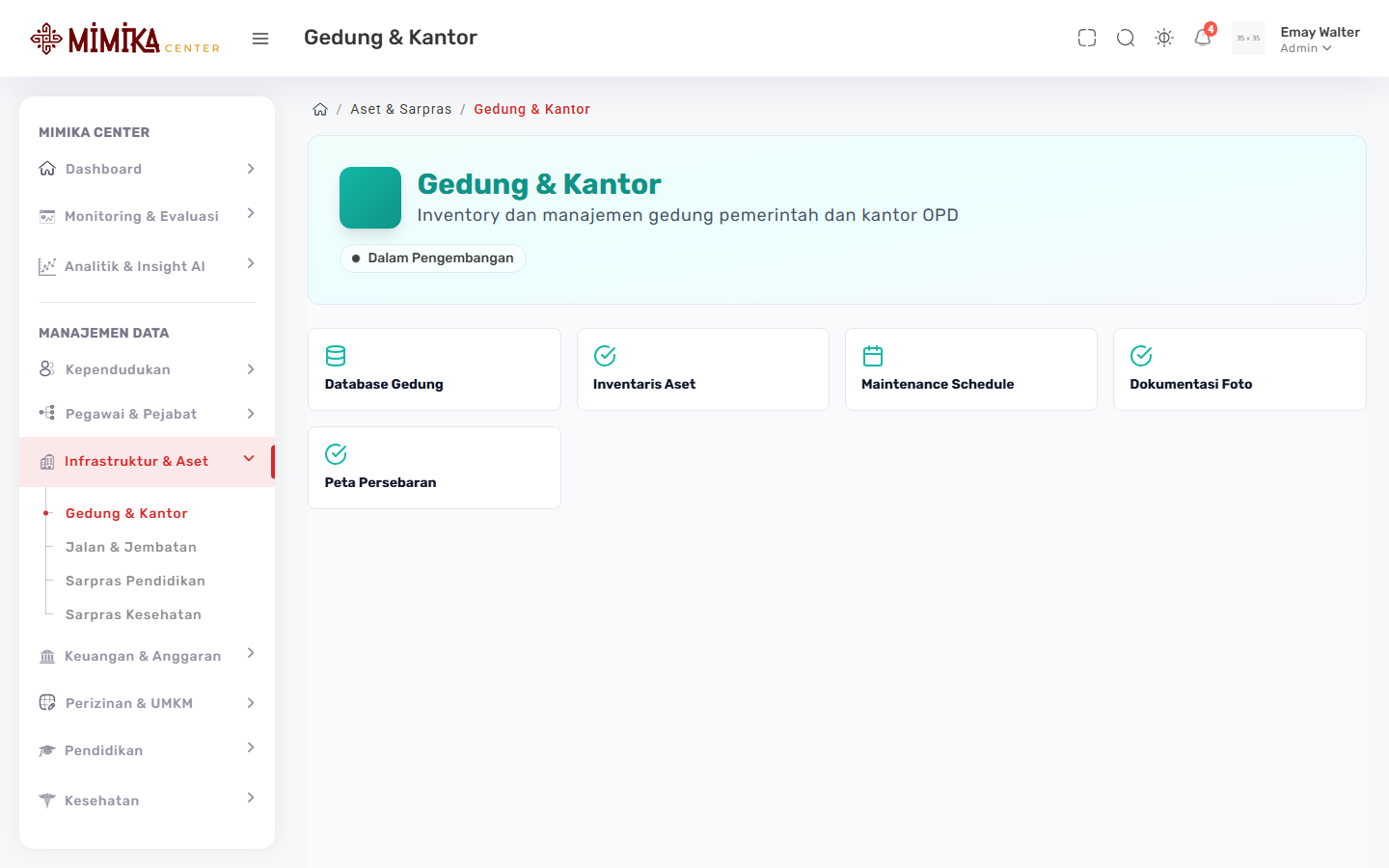Screen dimensions: 1389x868
Task: Click Kependudukan people icon
Action: [x=47, y=369]
